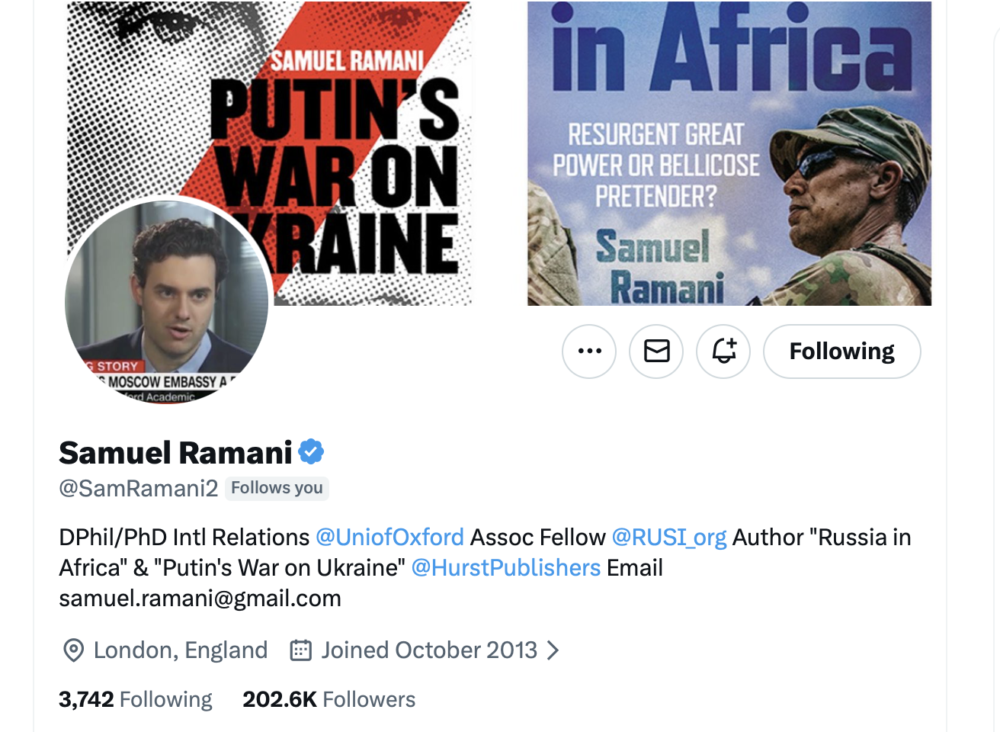This screenshot has height=732, width=1000.
Task: View the 202.6K Followers list
Action: [x=329, y=699]
